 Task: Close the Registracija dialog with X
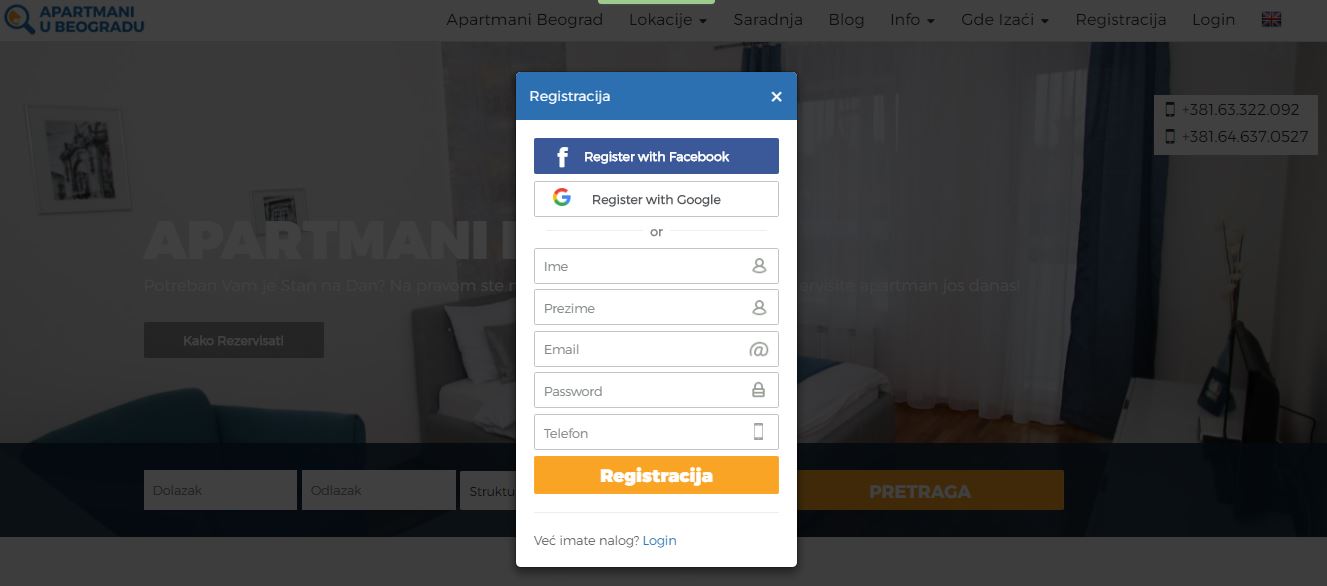click(776, 97)
